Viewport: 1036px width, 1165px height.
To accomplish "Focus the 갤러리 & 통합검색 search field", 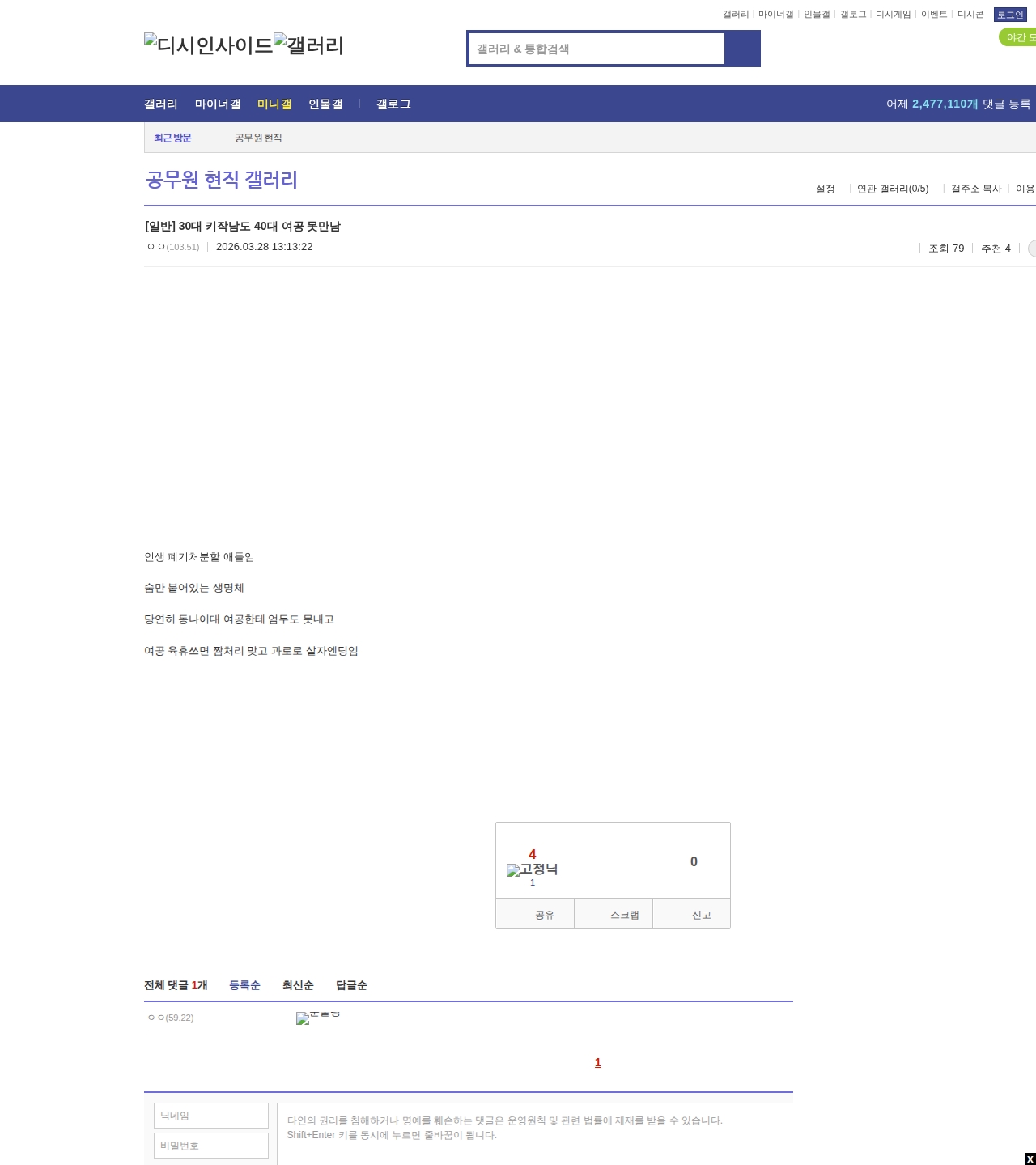I will pyautogui.click(x=597, y=49).
